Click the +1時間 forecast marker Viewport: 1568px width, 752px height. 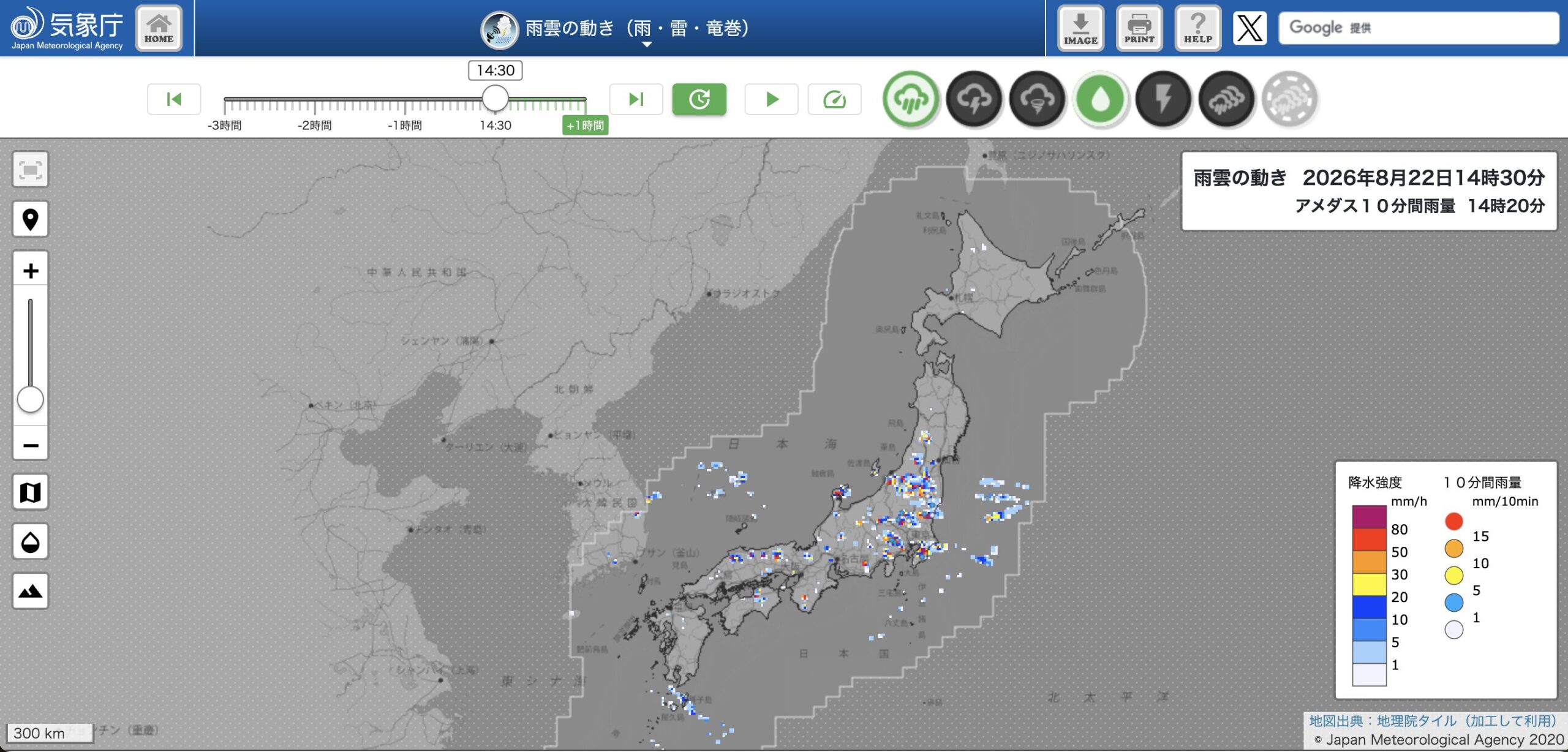click(x=585, y=126)
